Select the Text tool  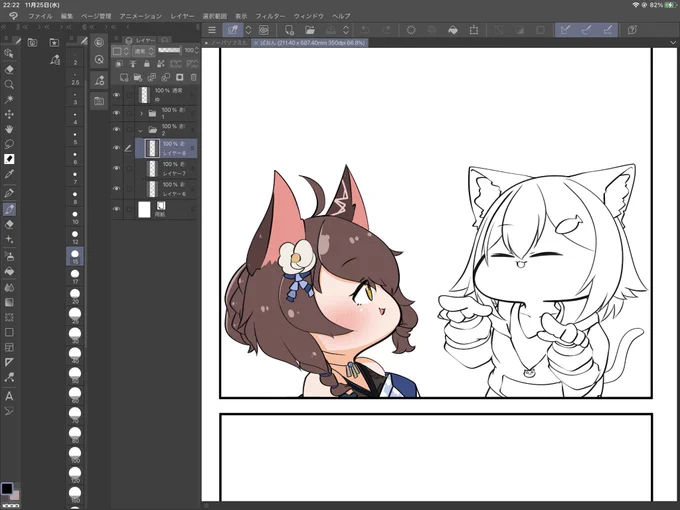tap(9, 396)
